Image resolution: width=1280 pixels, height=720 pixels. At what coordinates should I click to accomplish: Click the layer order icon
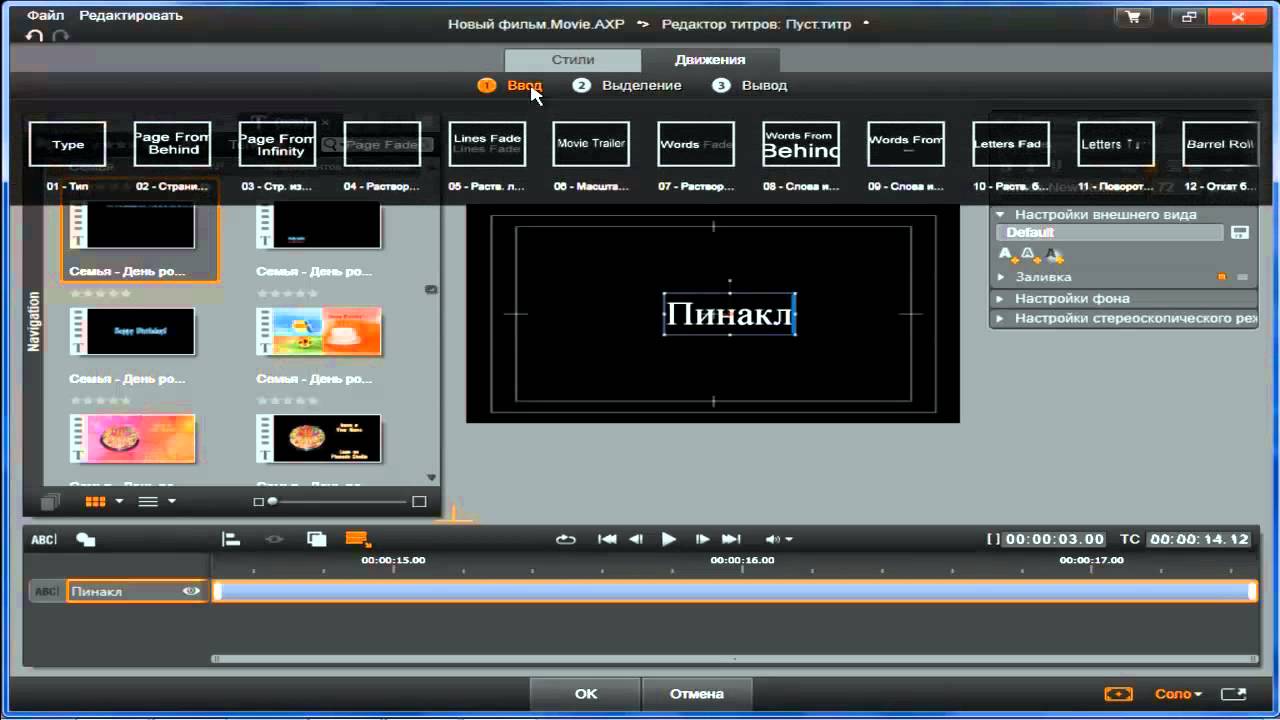tap(317, 539)
